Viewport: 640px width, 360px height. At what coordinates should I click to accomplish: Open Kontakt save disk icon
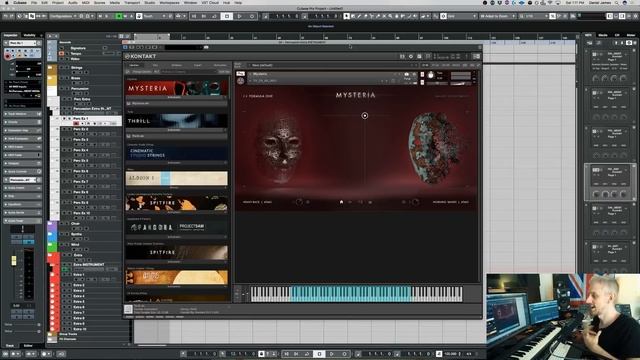coord(420,56)
